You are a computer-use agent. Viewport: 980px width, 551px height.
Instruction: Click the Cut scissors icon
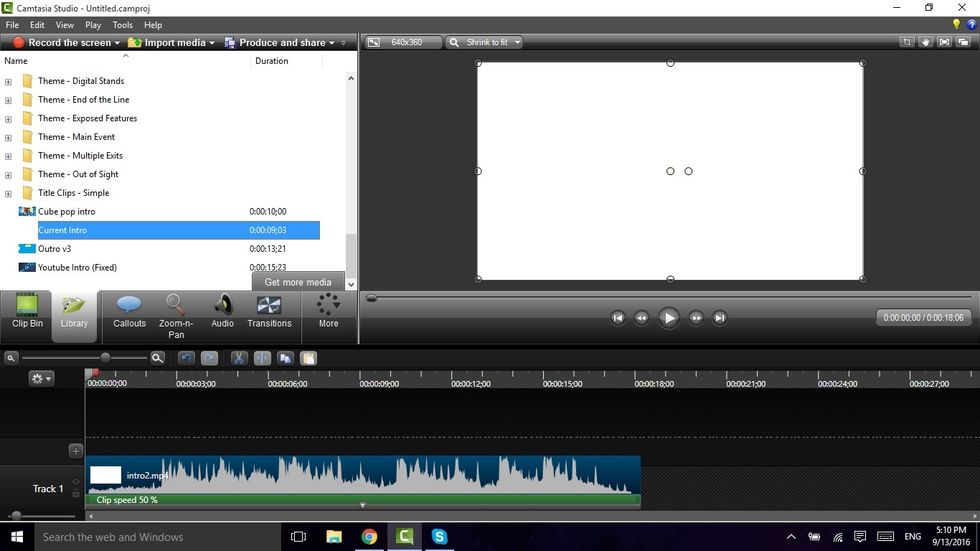pyautogui.click(x=239, y=358)
